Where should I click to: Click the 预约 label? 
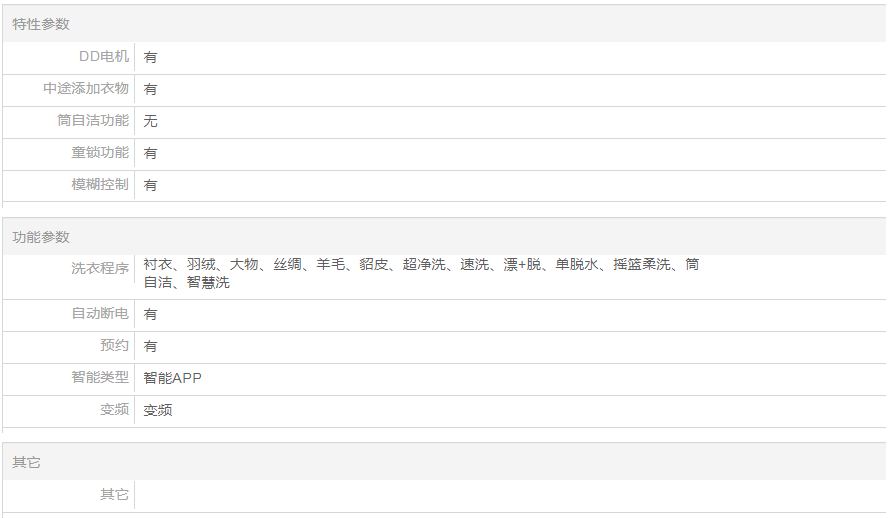coord(114,346)
